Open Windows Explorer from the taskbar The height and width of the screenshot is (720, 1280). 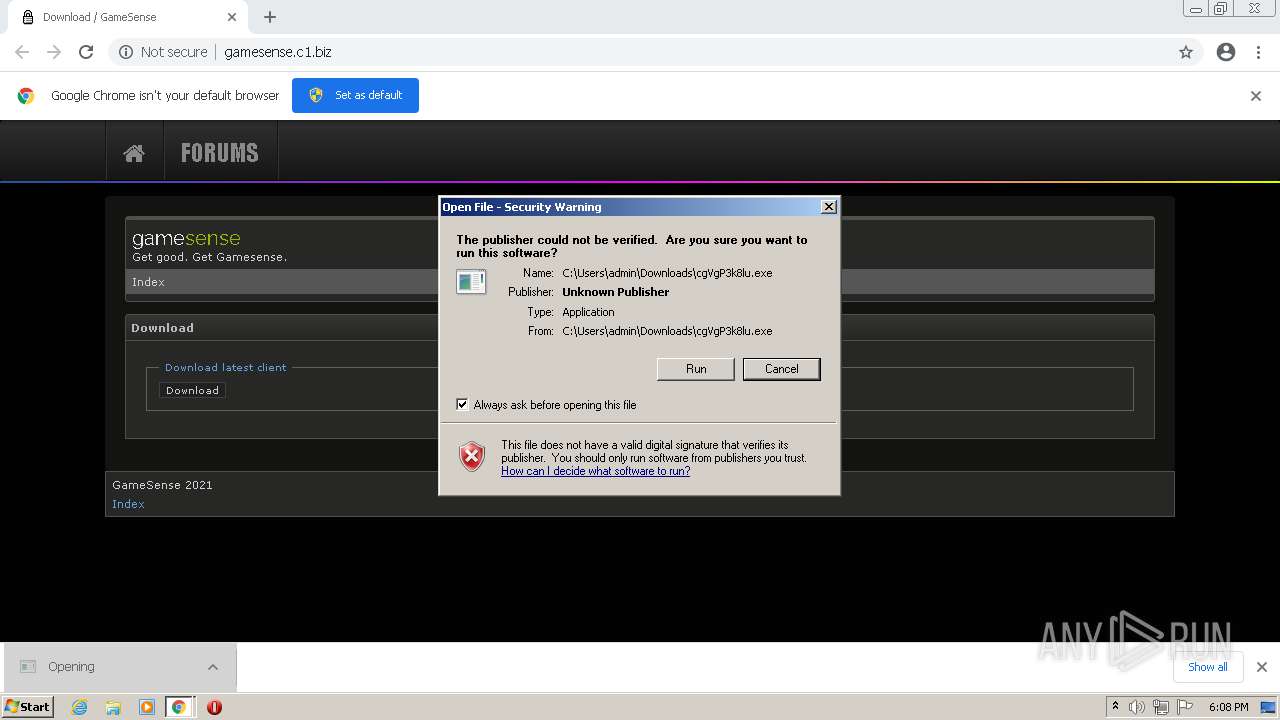[112, 707]
